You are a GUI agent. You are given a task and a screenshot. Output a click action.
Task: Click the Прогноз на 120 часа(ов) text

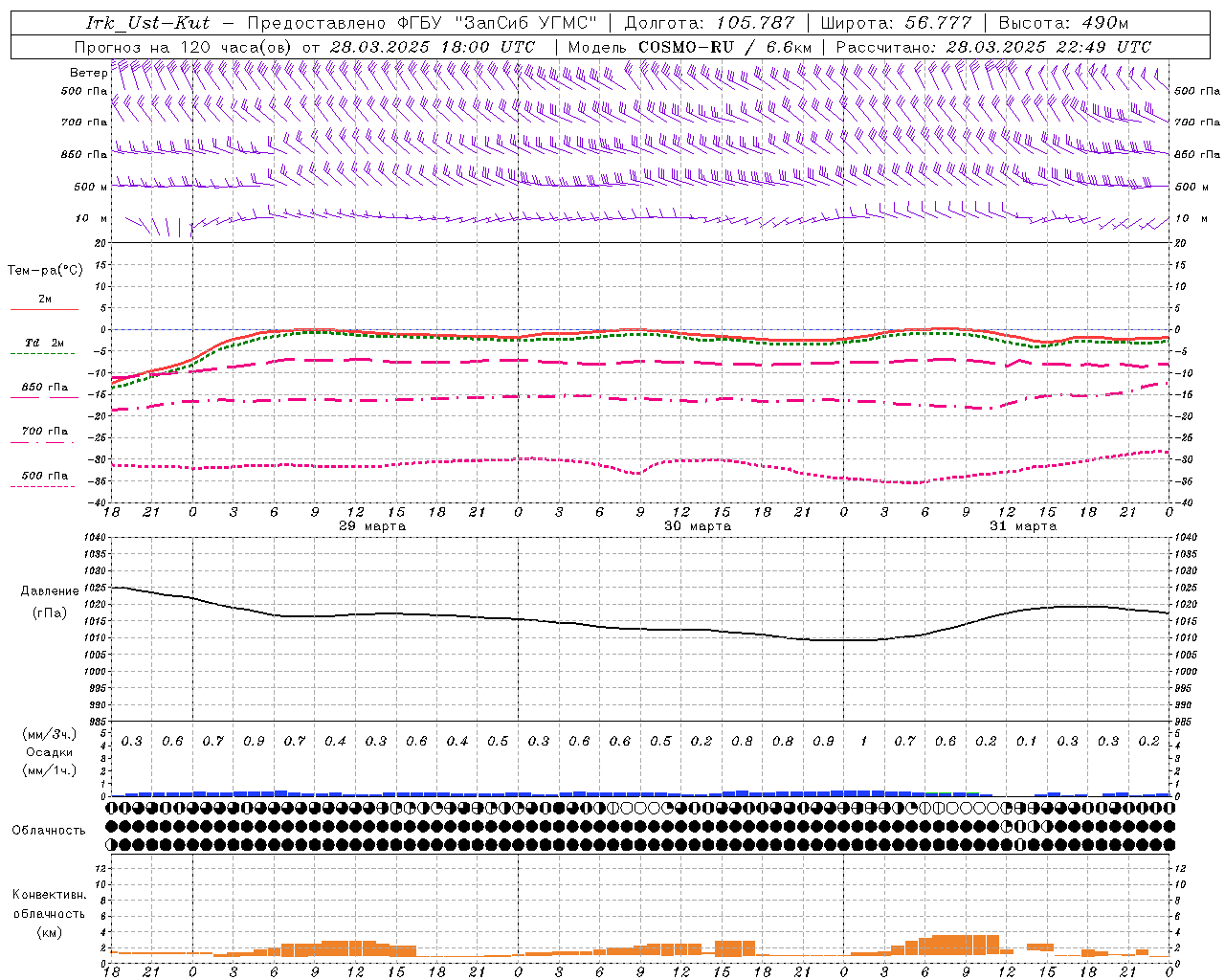184,47
